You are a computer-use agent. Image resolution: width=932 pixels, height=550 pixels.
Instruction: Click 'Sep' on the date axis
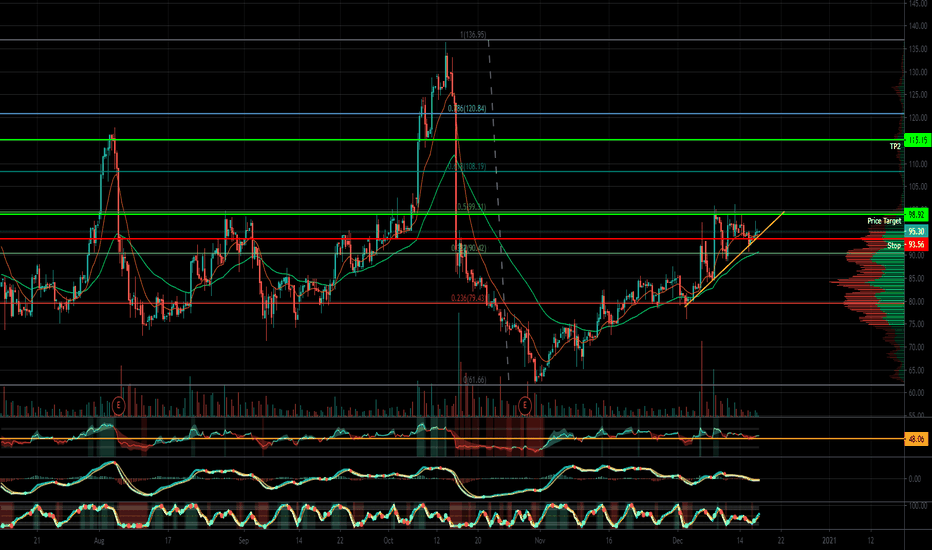tap(243, 541)
